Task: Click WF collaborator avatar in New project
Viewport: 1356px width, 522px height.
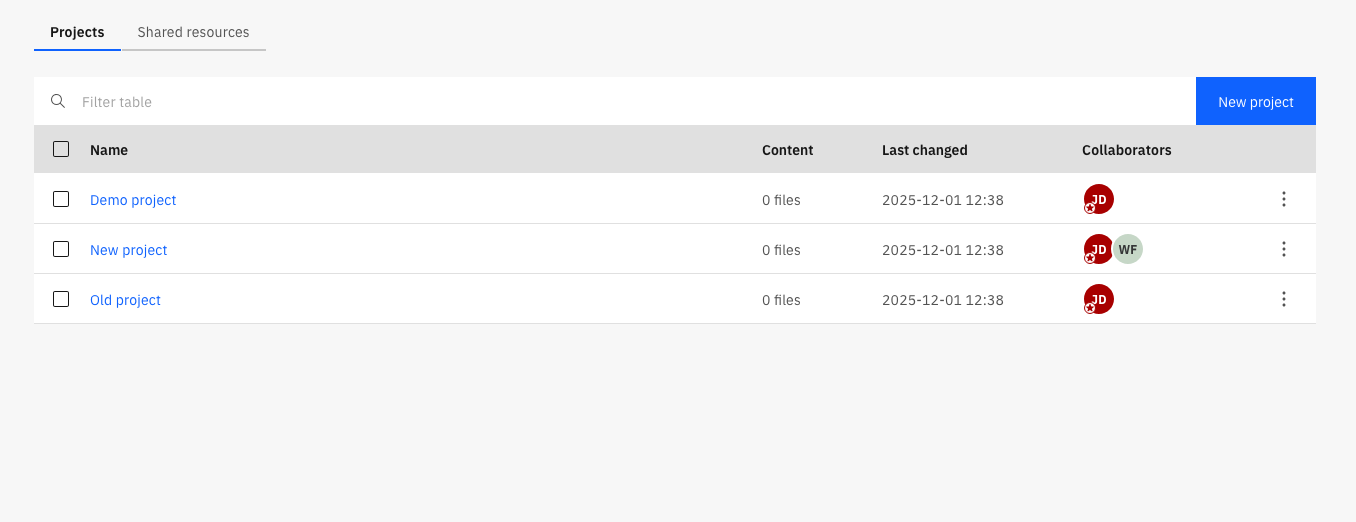Action: [x=1128, y=249]
